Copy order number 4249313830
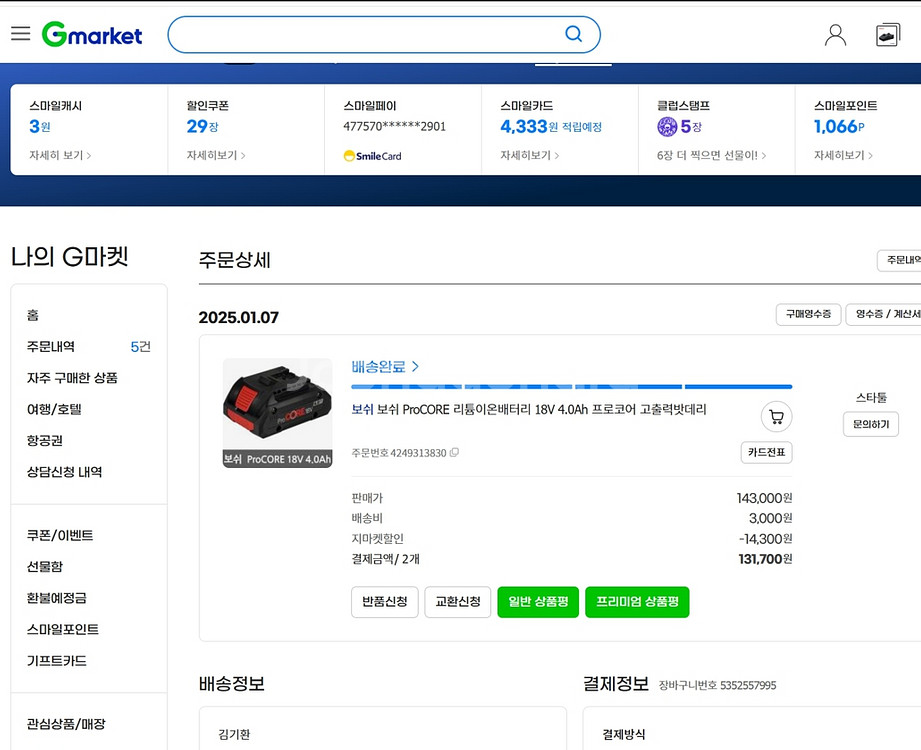This screenshot has width=921, height=750. point(454,452)
